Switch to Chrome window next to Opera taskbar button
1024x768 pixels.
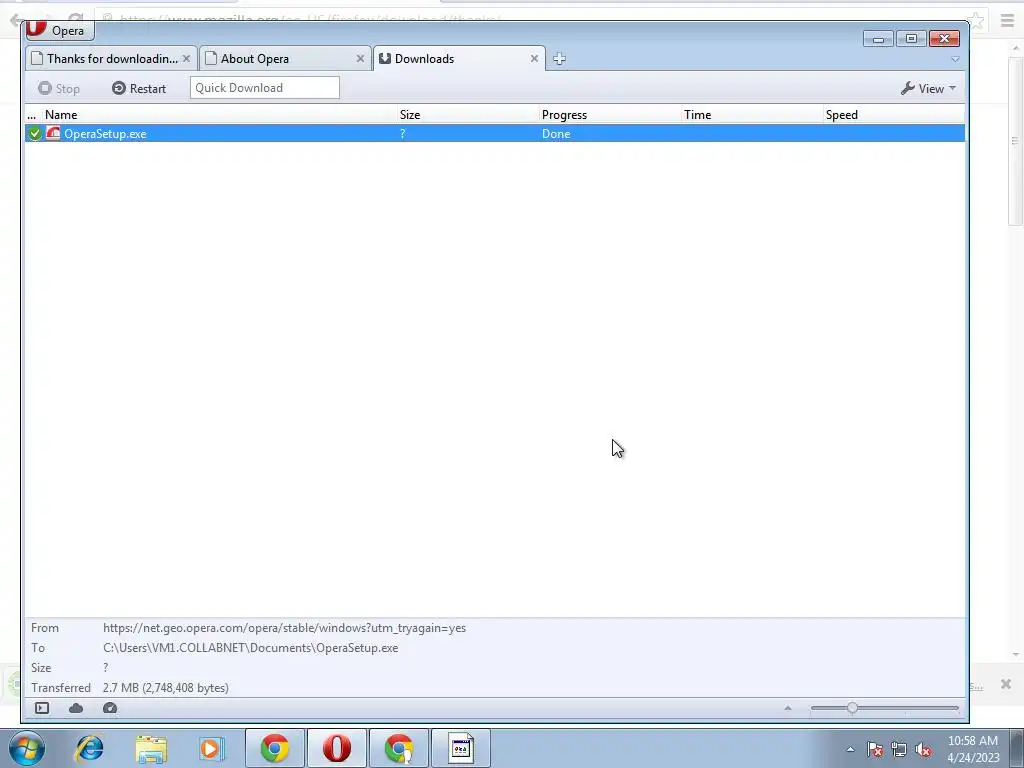point(398,748)
